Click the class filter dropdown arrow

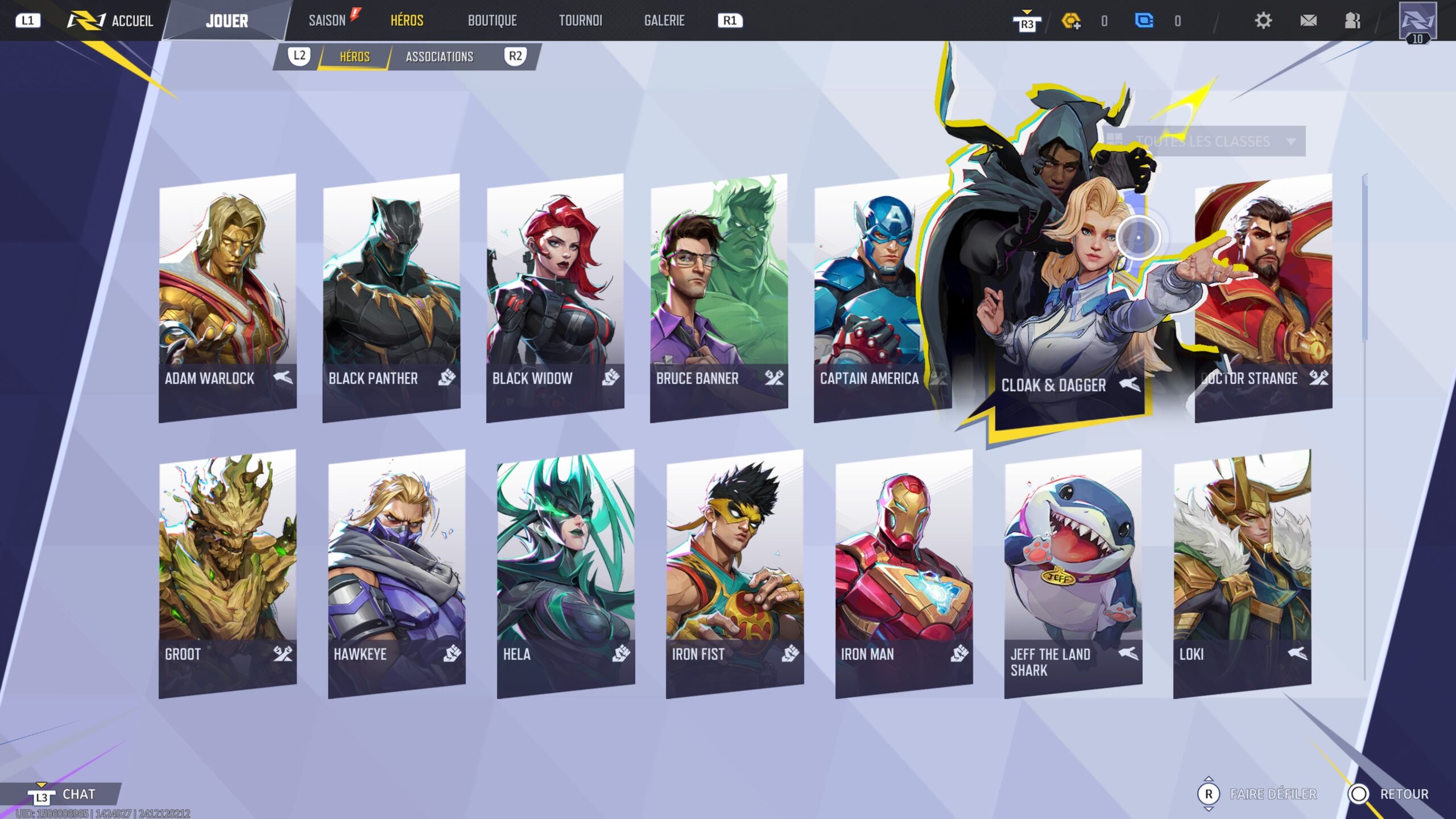pos(1291,141)
